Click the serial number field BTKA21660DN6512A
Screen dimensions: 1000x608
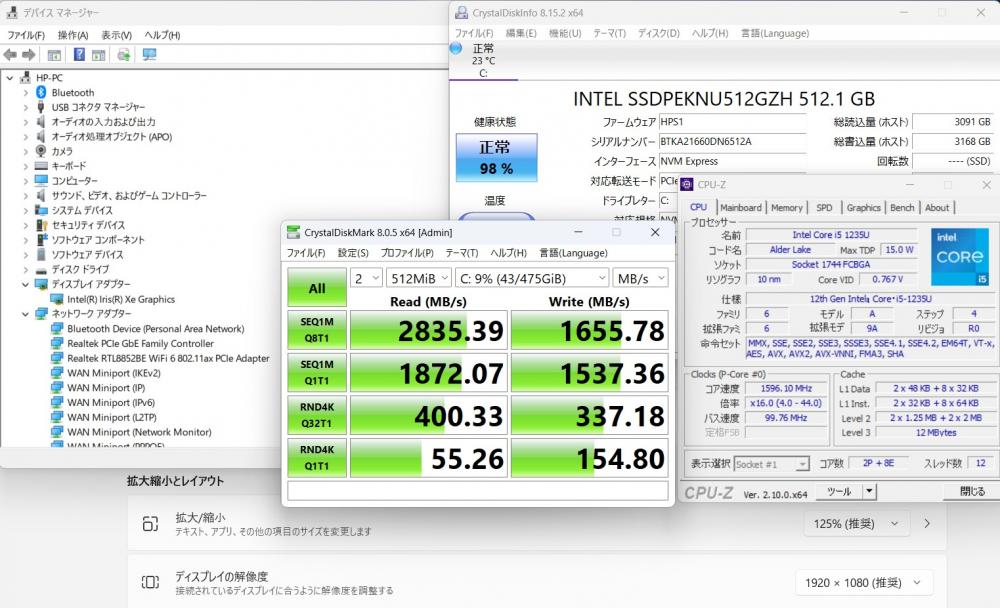click(732, 142)
